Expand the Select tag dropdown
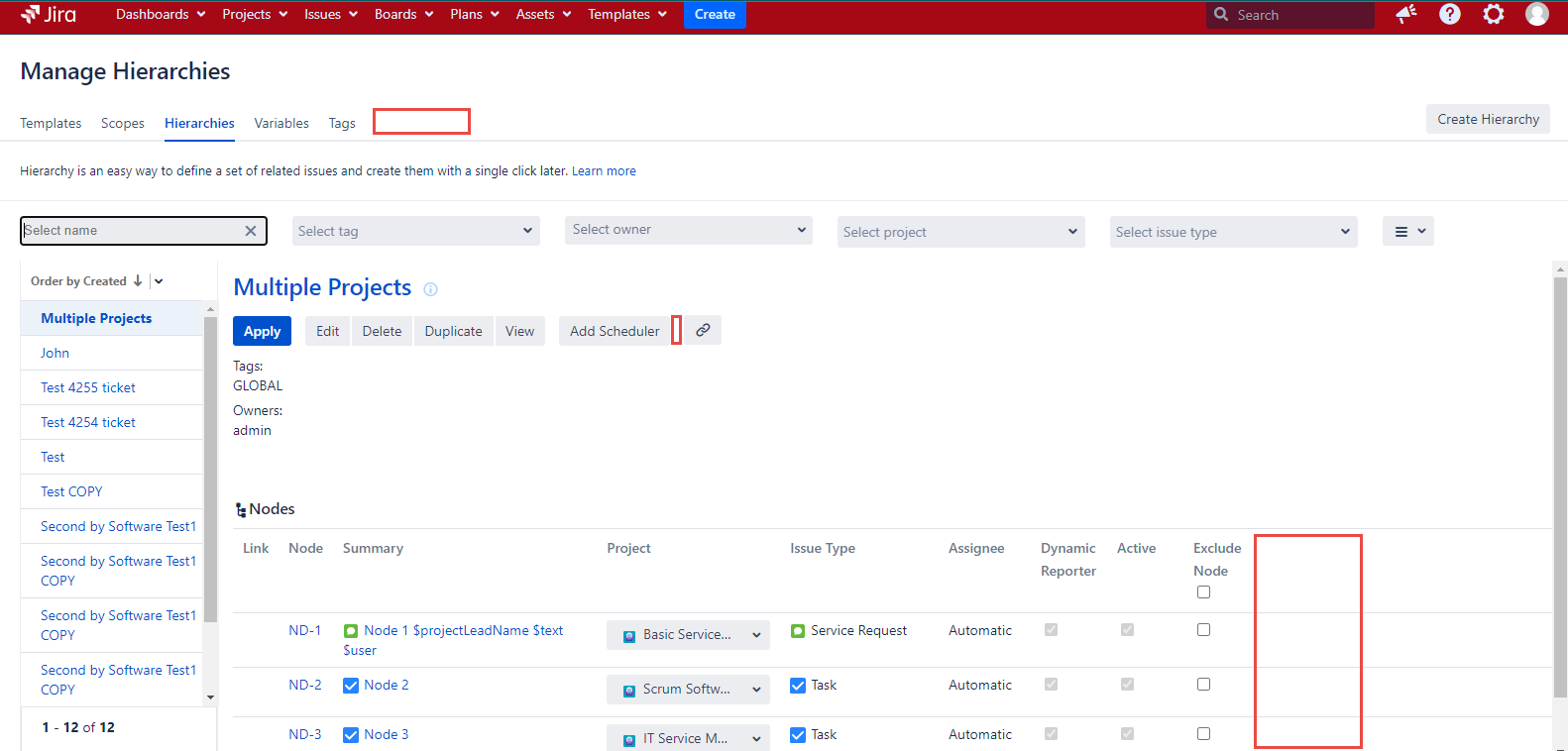Screen dimensions: 1568x751 pos(415,231)
